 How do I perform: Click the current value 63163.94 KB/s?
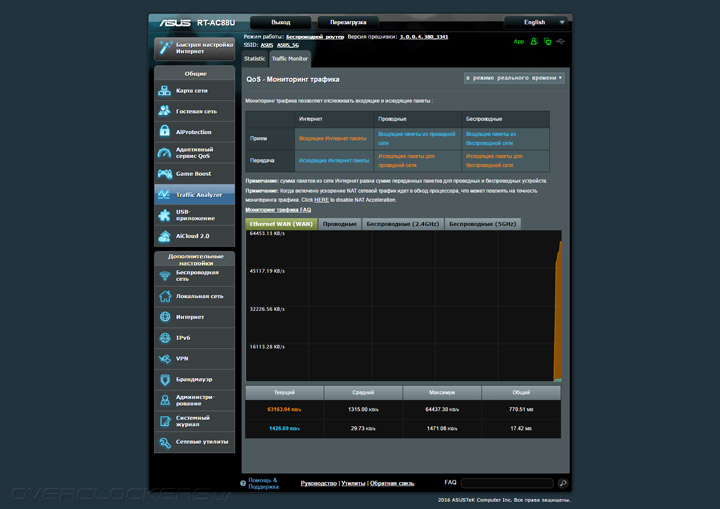[284, 409]
